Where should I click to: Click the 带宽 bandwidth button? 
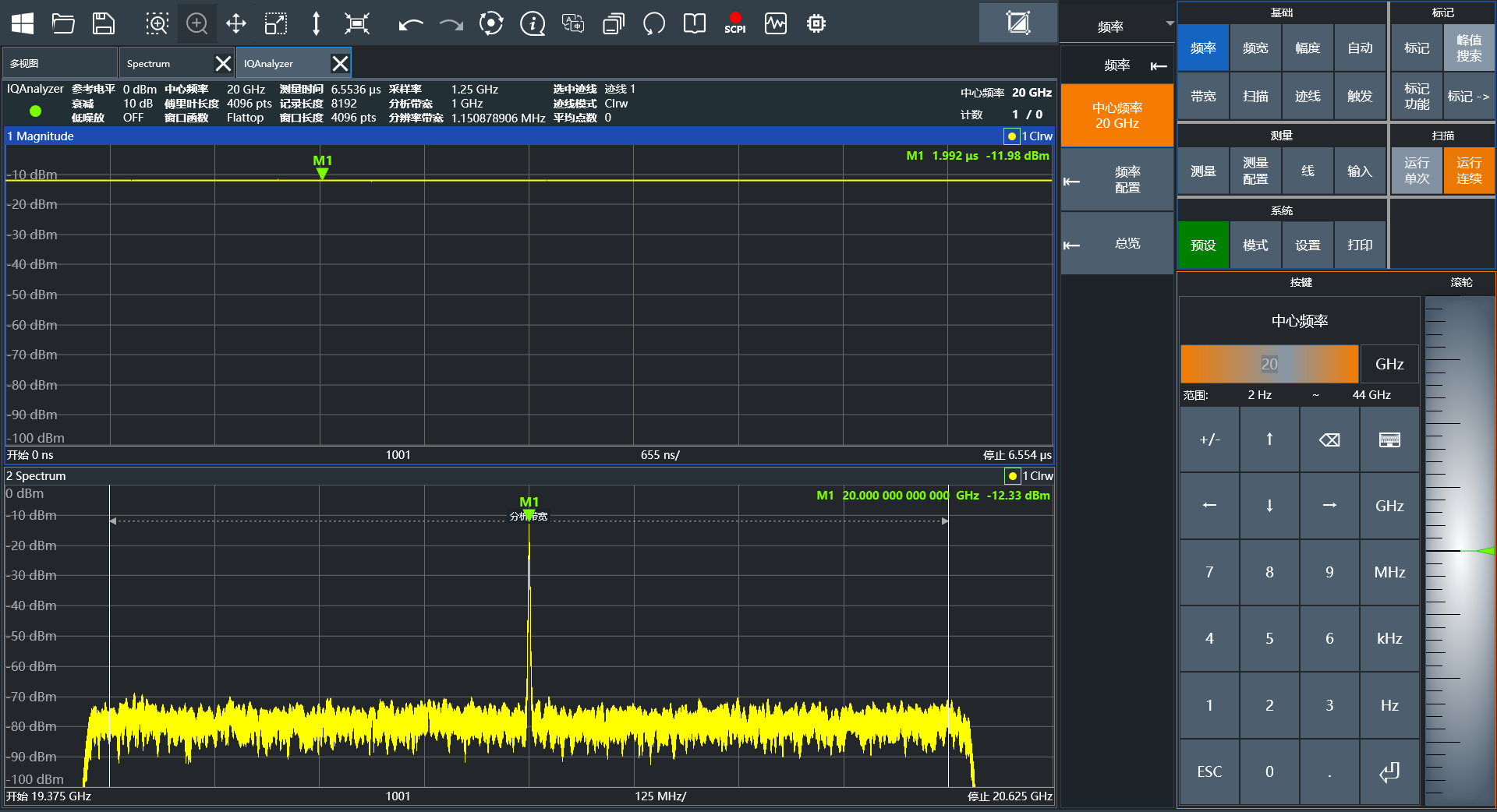coord(1203,96)
